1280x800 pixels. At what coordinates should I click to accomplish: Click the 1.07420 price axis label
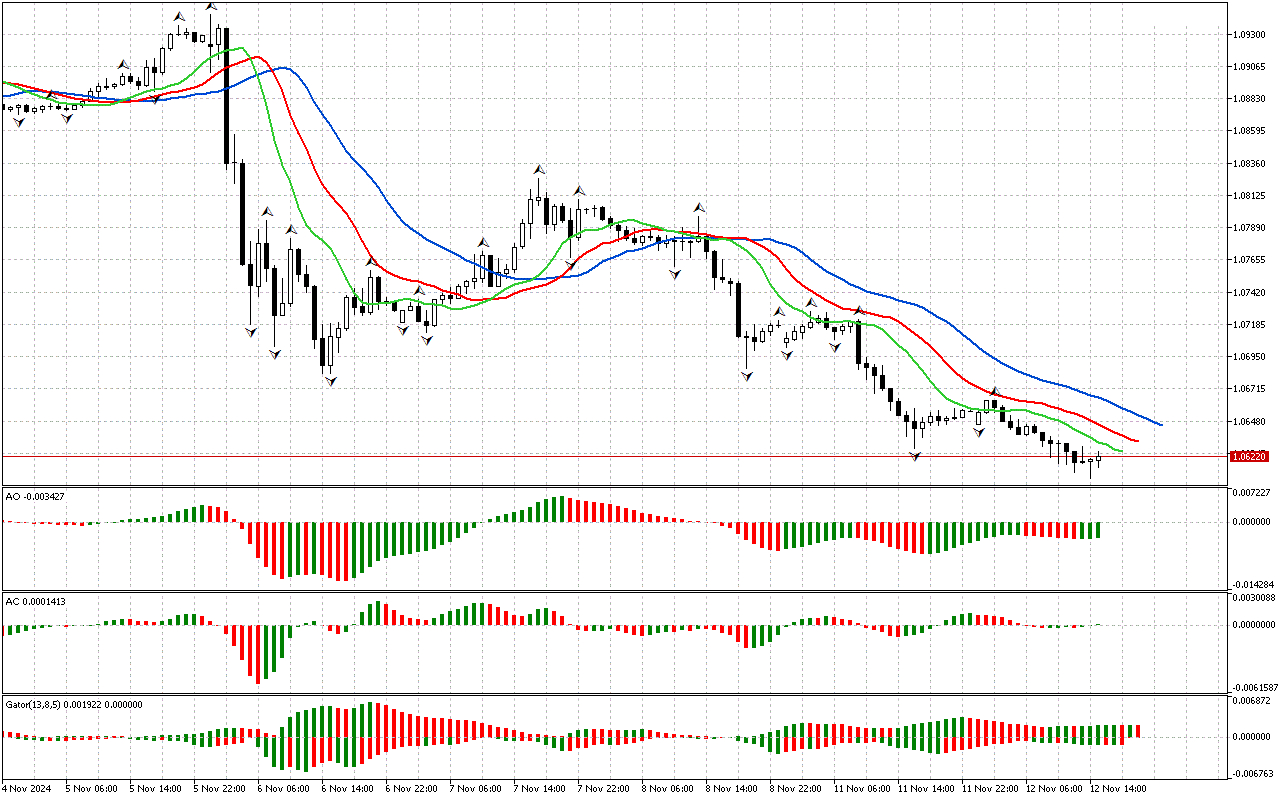pos(1251,293)
